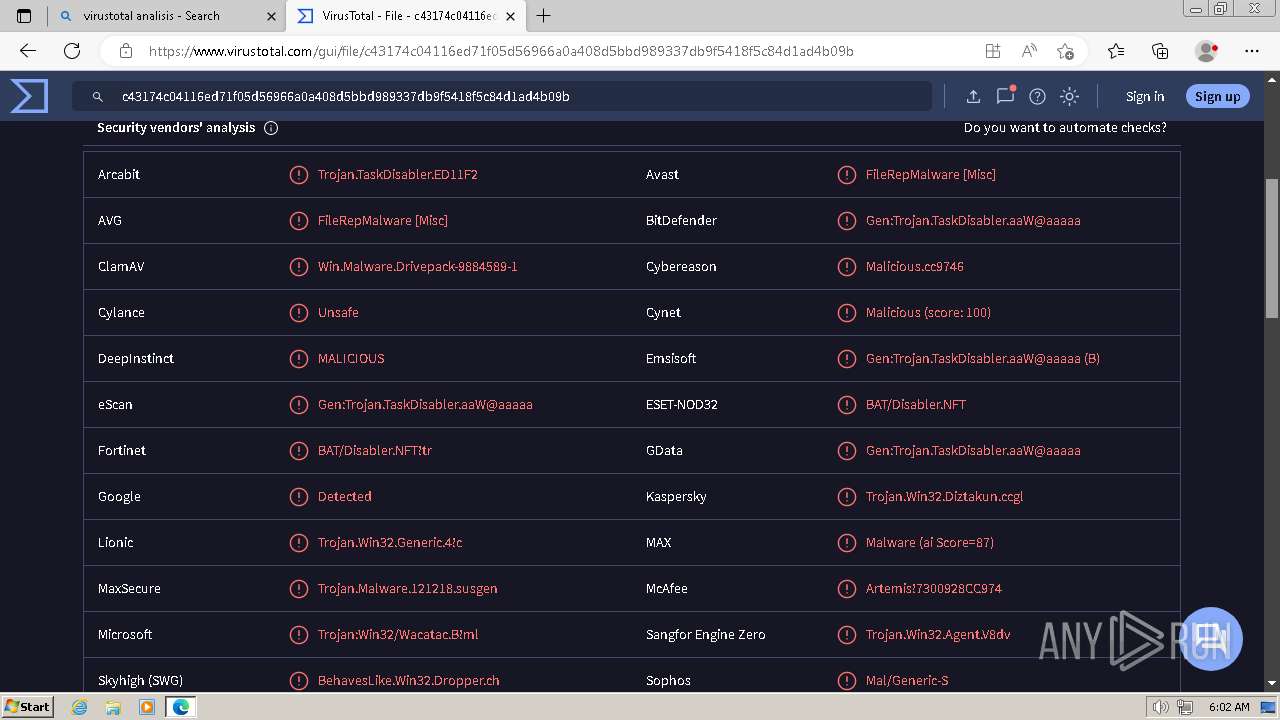This screenshot has width=1280, height=720.
Task: Click Do you want to automate checks link
Action: (1065, 128)
